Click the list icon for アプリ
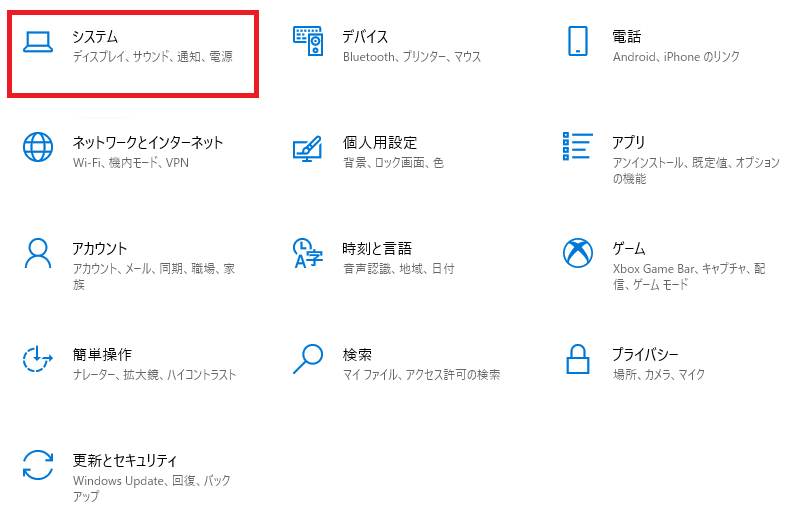The width and height of the screenshot is (804, 532). 578,146
